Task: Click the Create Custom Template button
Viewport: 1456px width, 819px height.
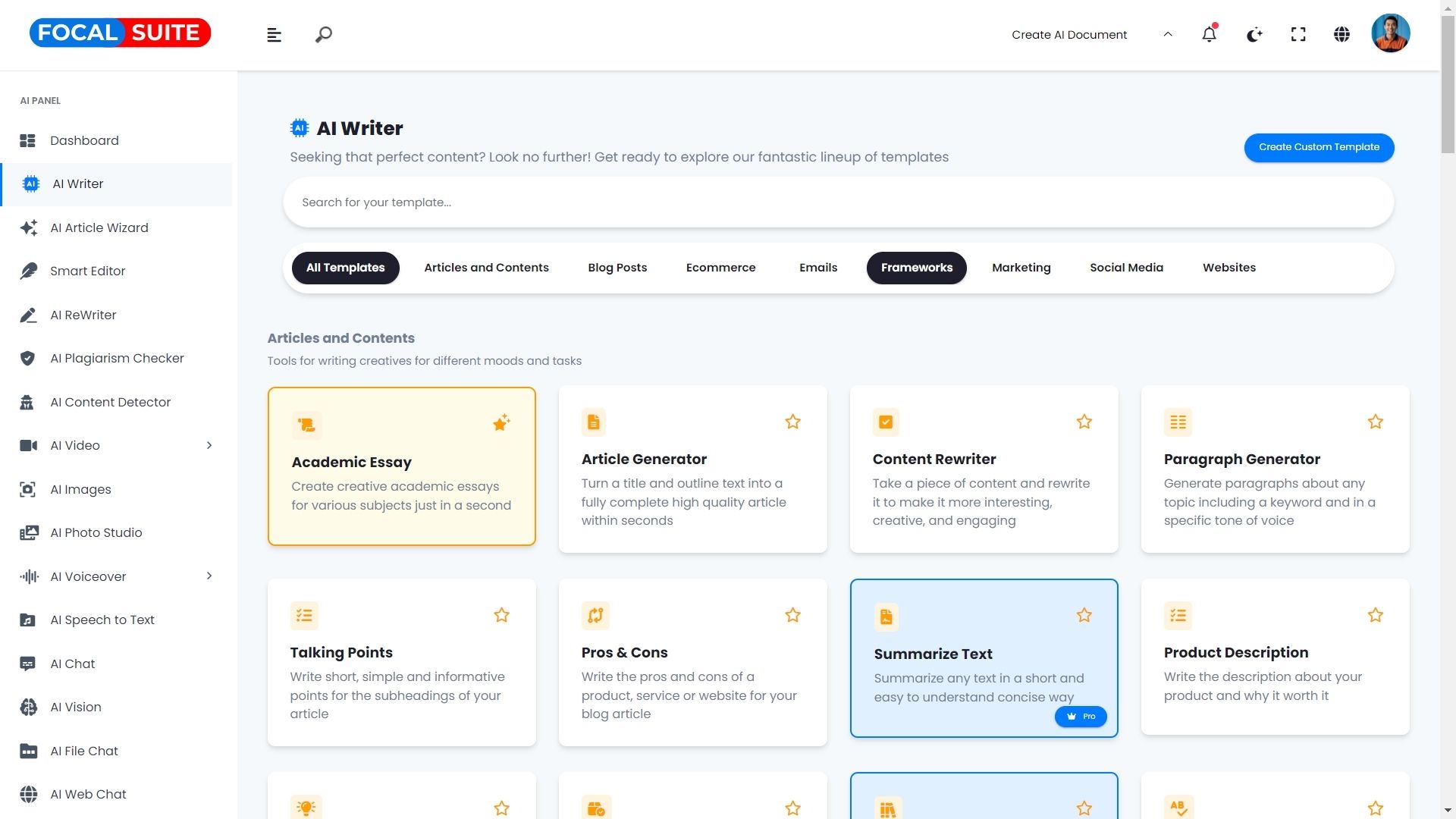Action: [1319, 147]
